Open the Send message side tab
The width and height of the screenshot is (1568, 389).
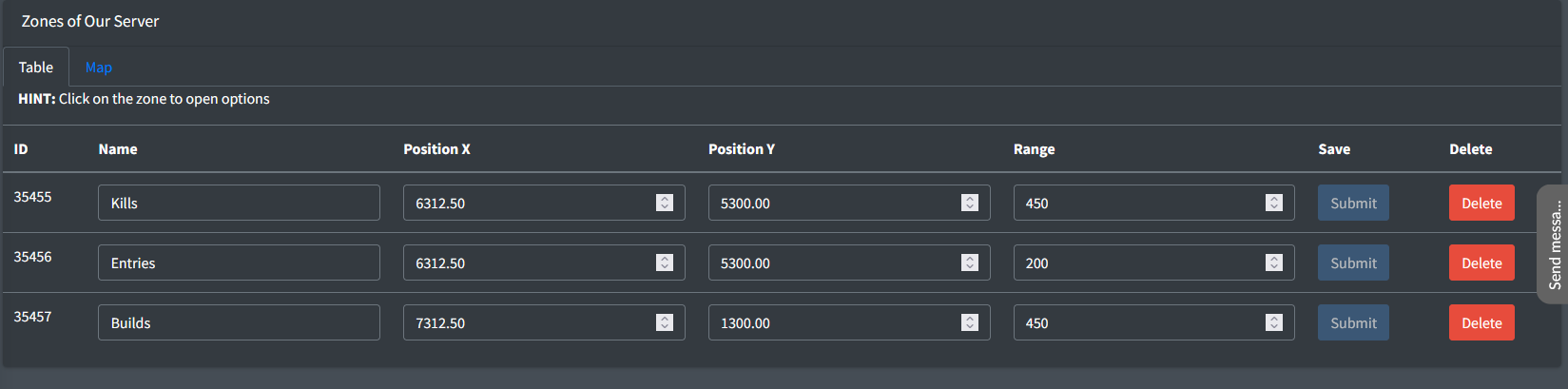click(1554, 244)
